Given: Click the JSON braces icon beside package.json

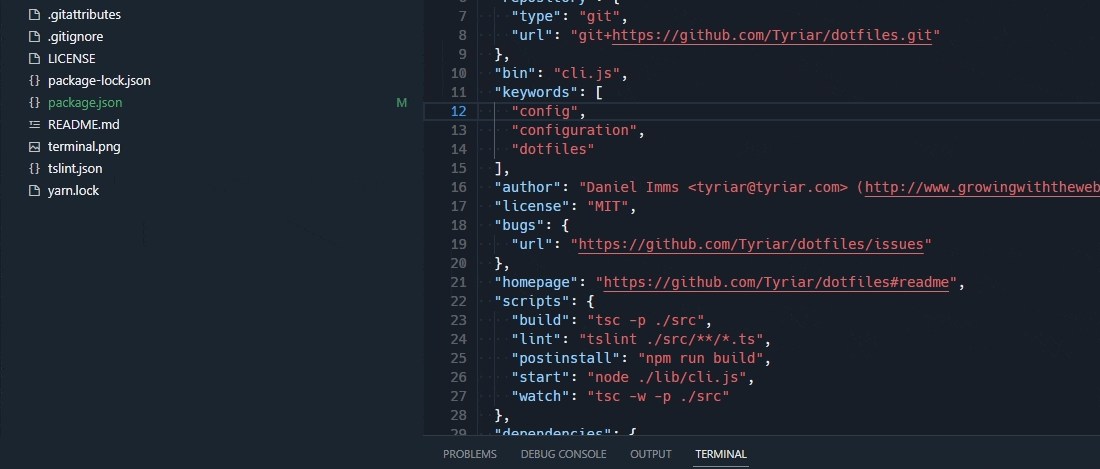Looking at the screenshot, I should tap(34, 102).
